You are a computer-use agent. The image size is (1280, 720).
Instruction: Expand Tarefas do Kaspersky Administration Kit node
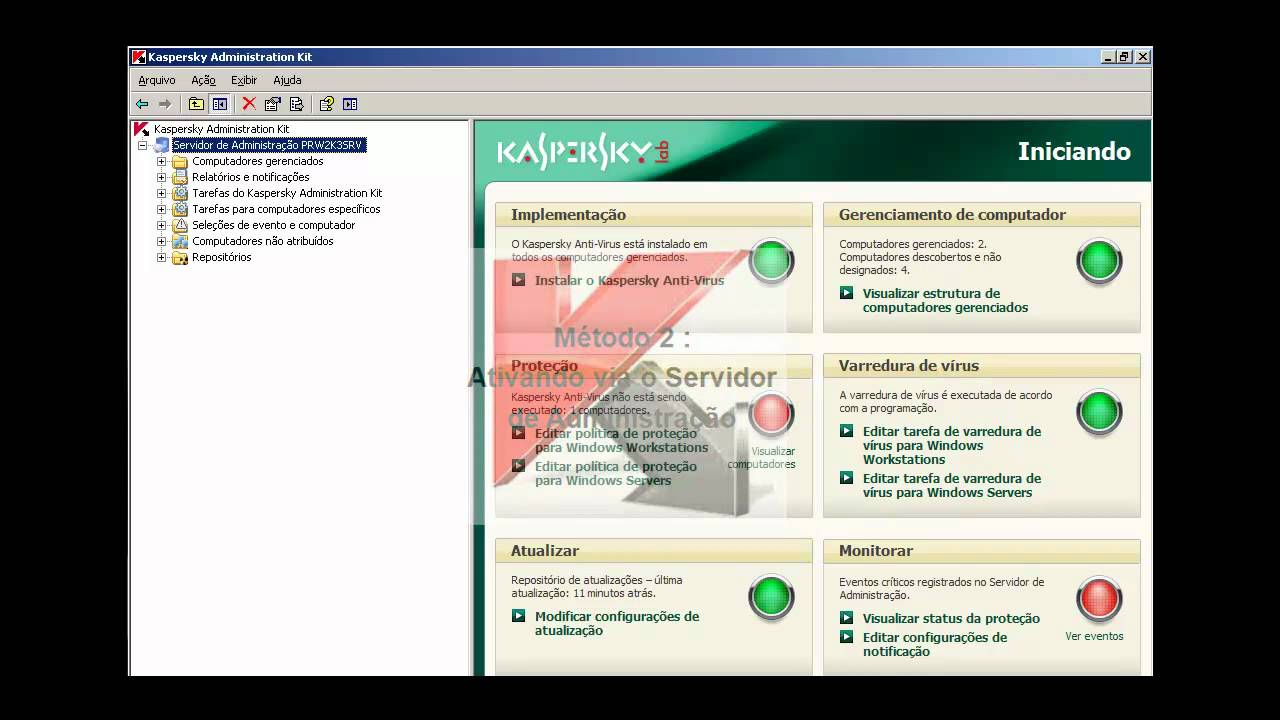click(x=161, y=193)
